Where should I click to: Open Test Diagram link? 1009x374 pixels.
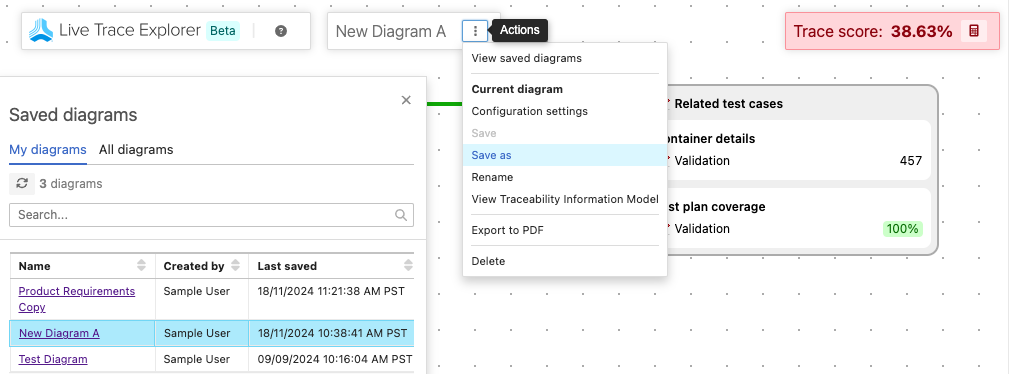[53, 359]
